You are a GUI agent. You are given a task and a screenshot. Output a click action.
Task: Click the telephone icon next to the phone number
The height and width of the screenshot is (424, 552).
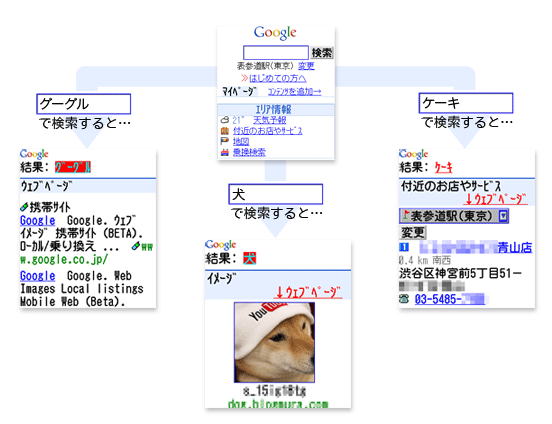[404, 299]
